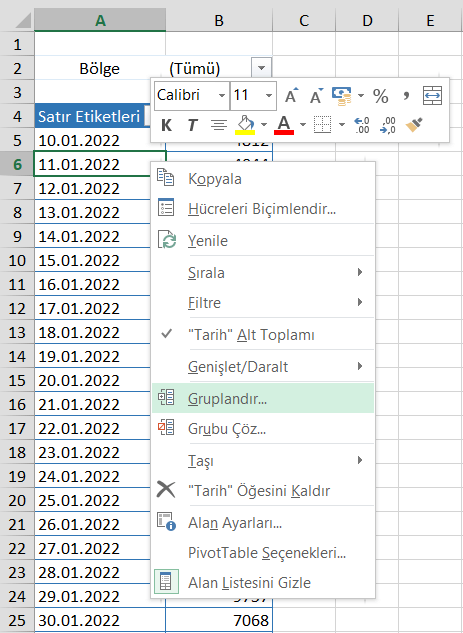Screen dimensions: 463x633
Task: Open the Bölge (Tümü) filter dropdown
Action: tap(261, 68)
